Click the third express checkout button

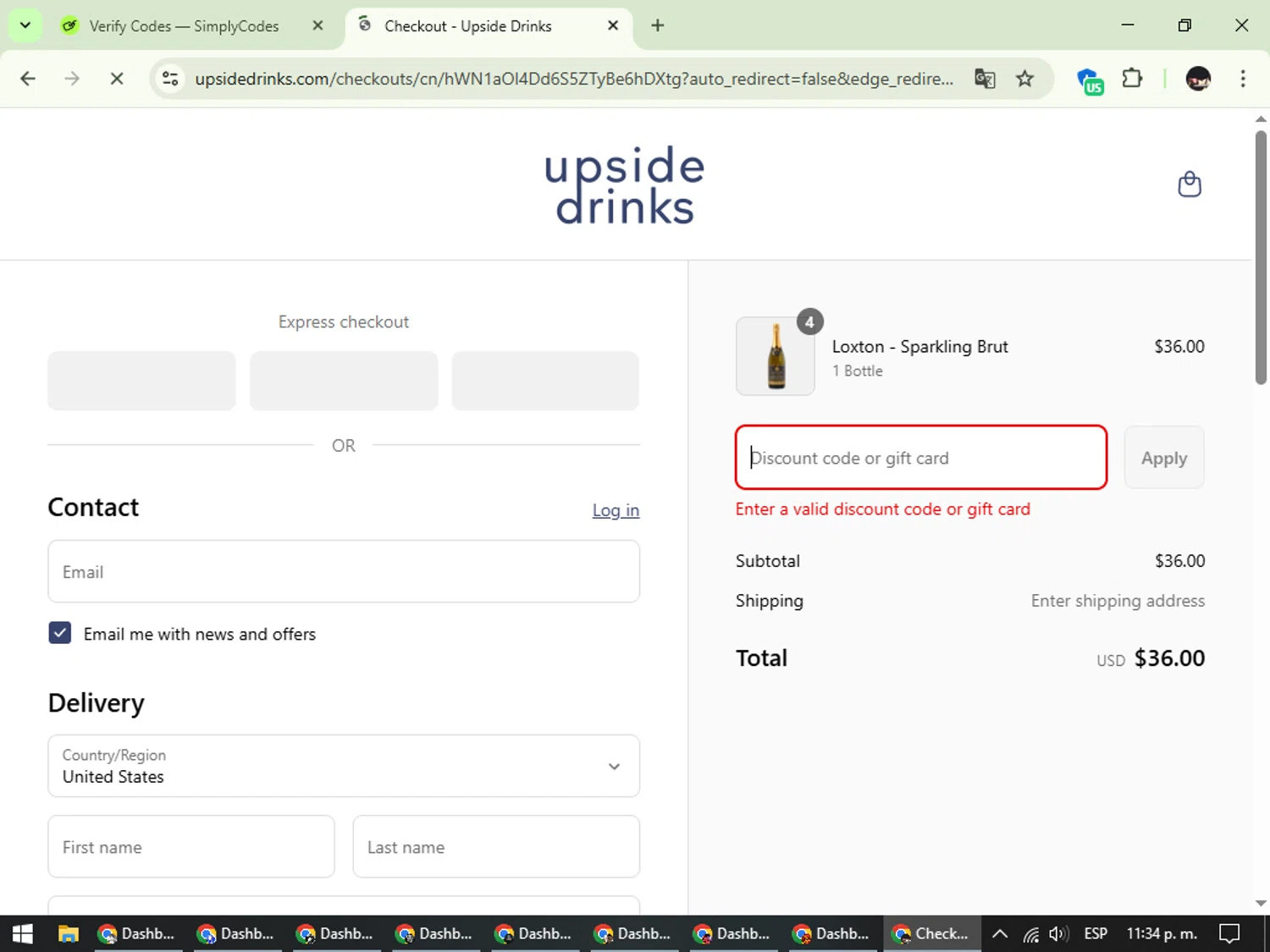tap(545, 381)
